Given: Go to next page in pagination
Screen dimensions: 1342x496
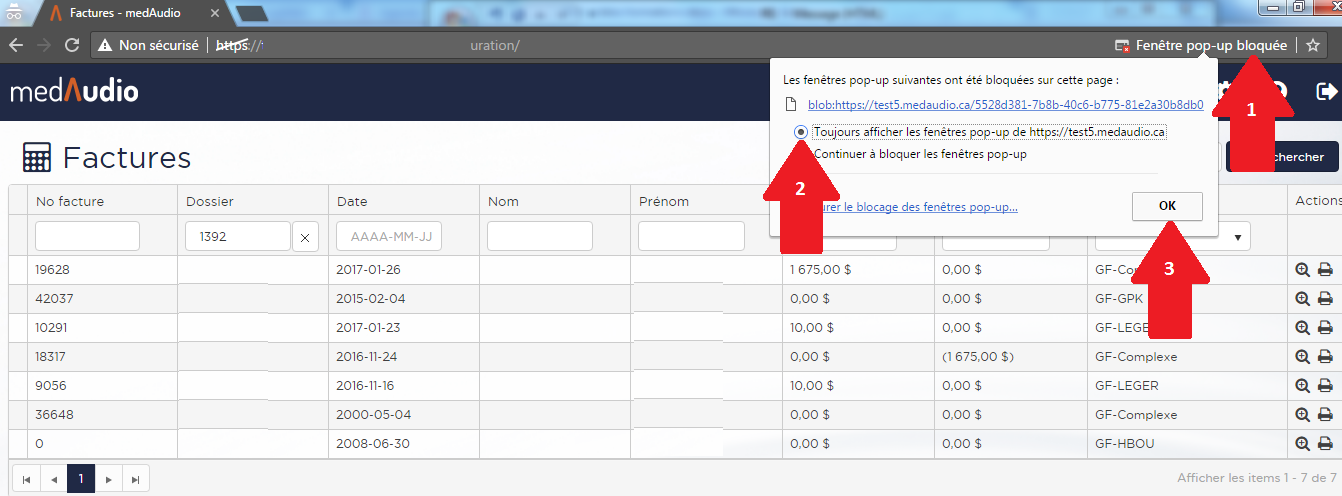Looking at the screenshot, I should [109, 479].
